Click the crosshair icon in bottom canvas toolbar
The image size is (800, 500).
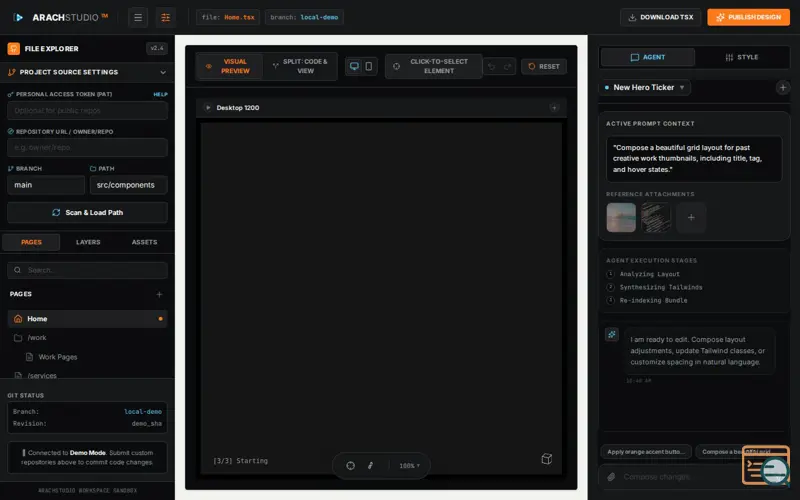point(351,465)
